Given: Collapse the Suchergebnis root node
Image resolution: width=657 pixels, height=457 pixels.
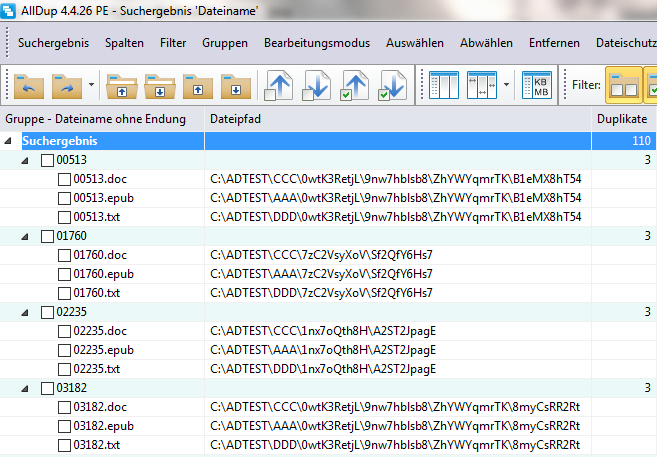Looking at the screenshot, I should (x=10, y=141).
